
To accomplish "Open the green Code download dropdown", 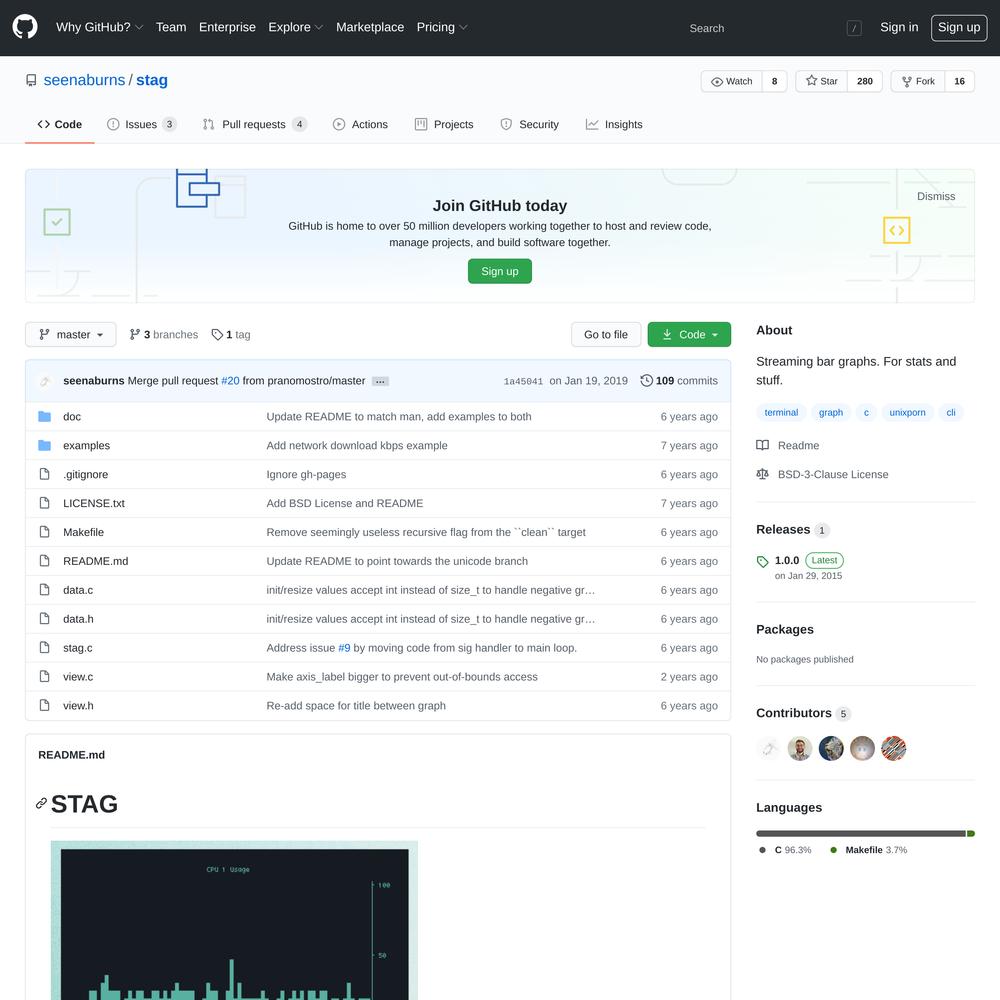I will (689, 334).
